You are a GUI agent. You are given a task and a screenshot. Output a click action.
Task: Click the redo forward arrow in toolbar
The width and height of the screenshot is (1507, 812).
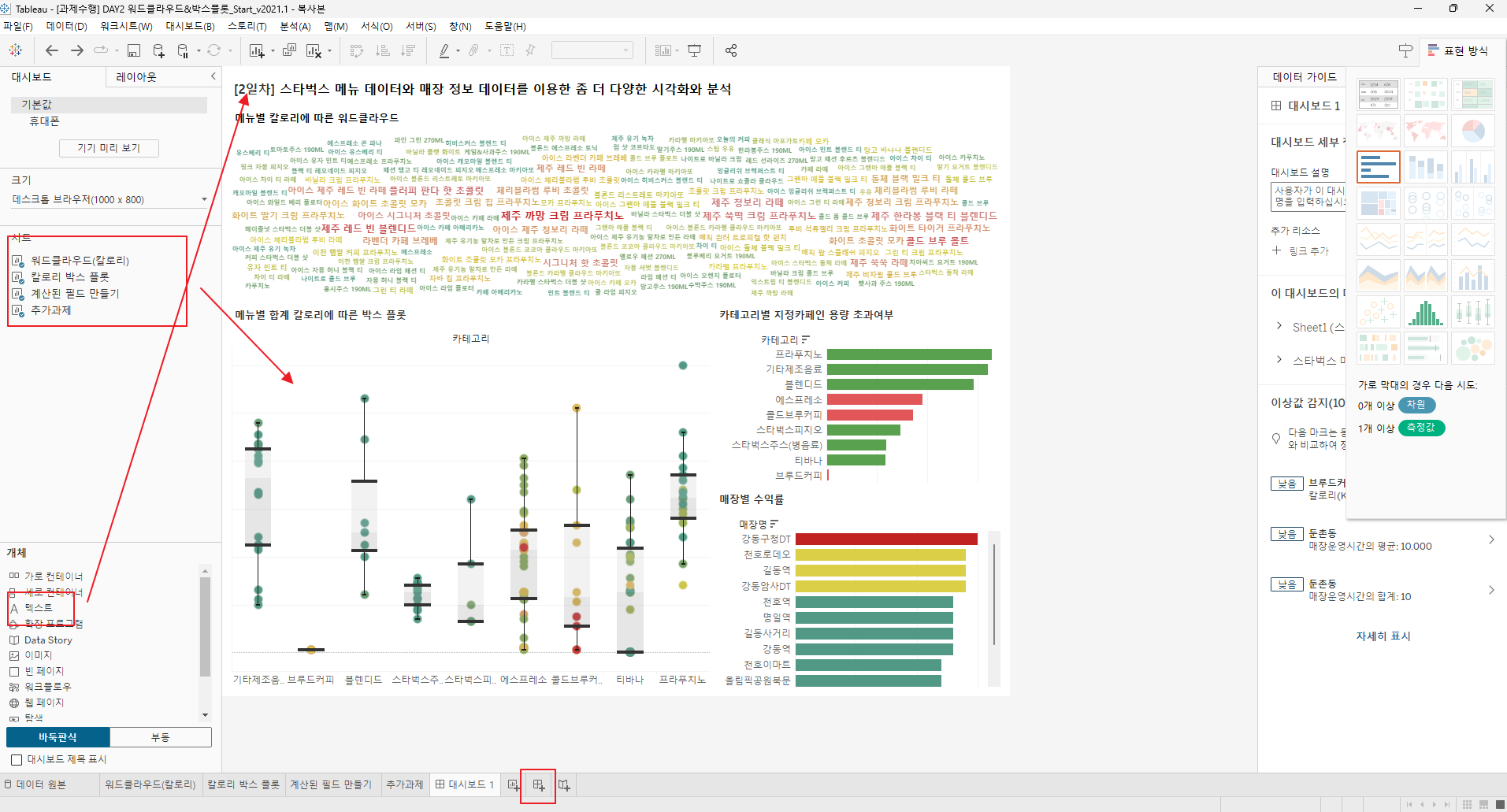point(77,50)
